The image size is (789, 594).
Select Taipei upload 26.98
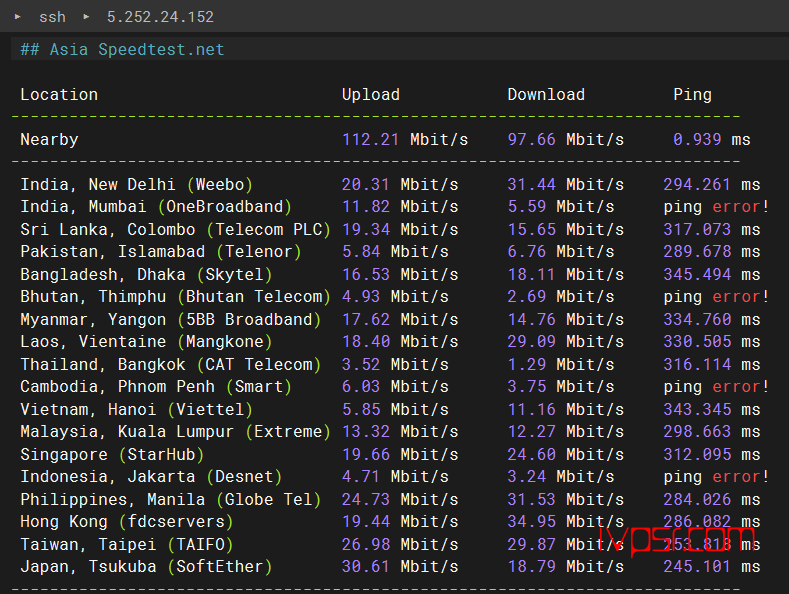pos(365,544)
